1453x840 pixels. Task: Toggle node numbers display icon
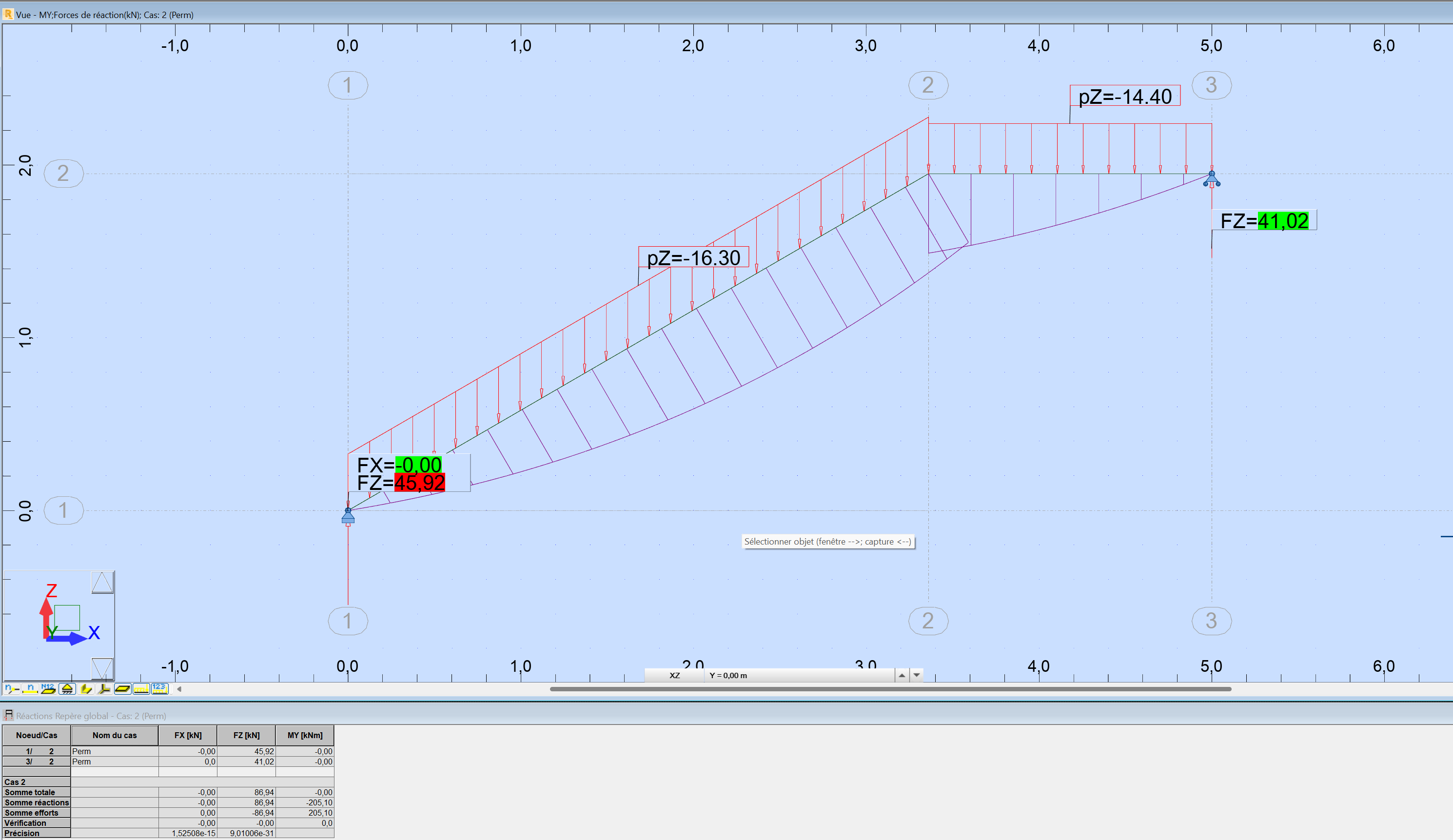12,688
